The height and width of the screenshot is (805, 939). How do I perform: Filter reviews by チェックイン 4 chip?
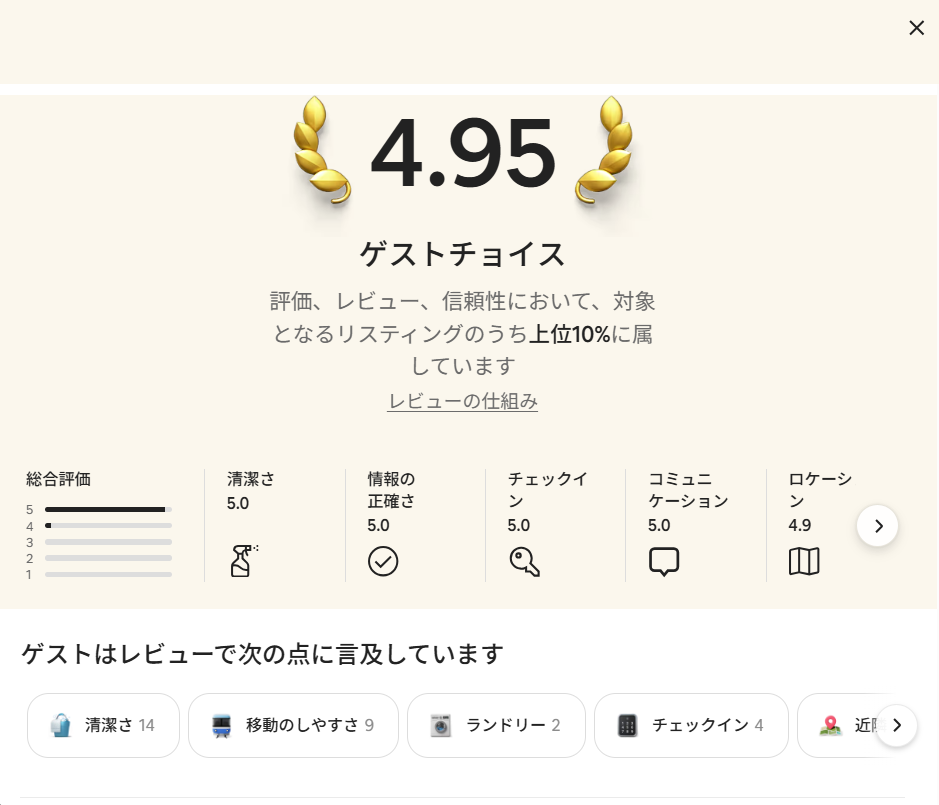pyautogui.click(x=691, y=725)
